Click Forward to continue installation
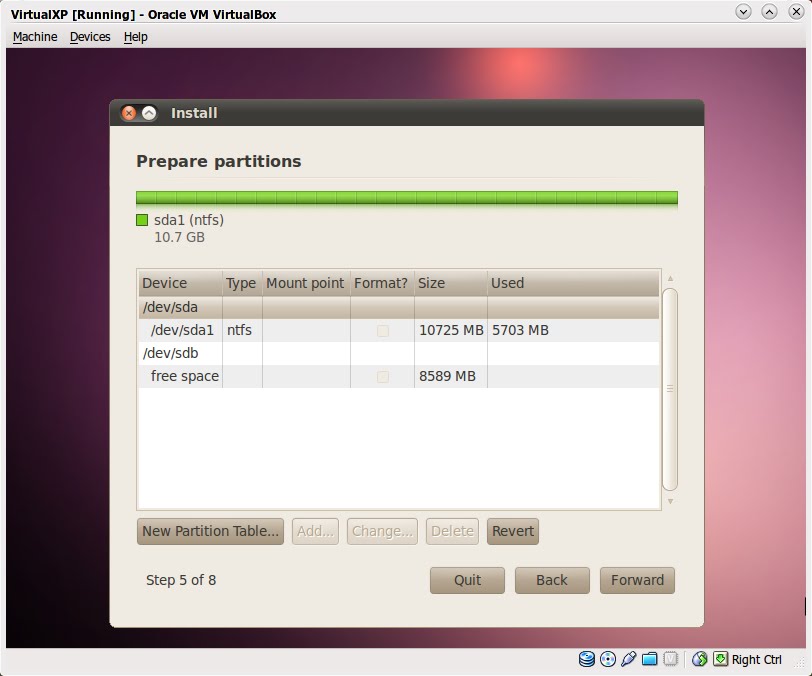This screenshot has width=812, height=676. [637, 580]
